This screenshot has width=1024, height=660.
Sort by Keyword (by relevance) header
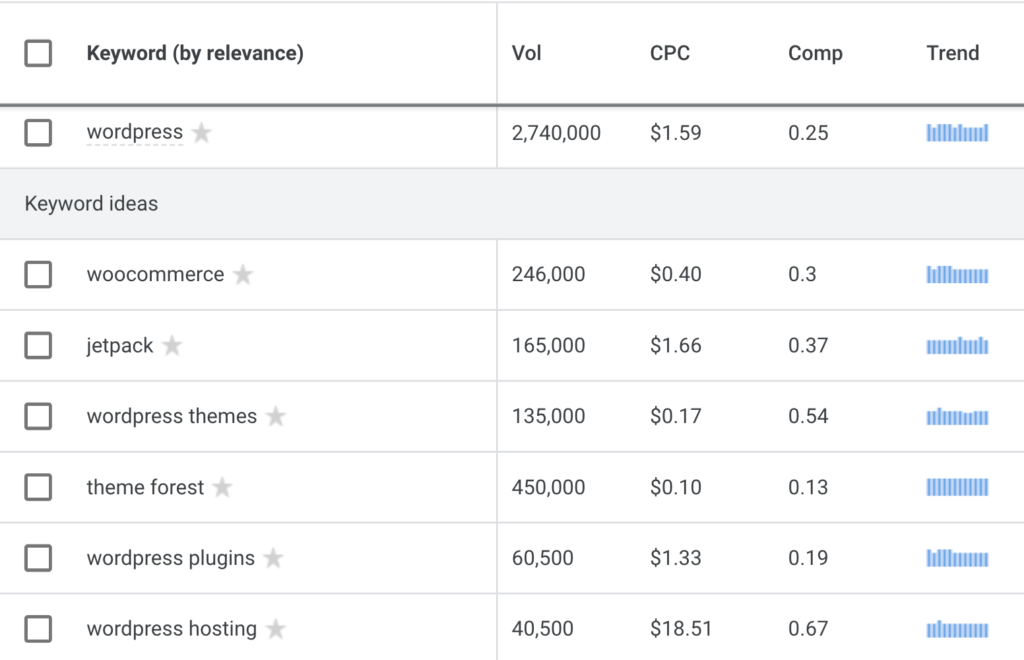point(195,53)
